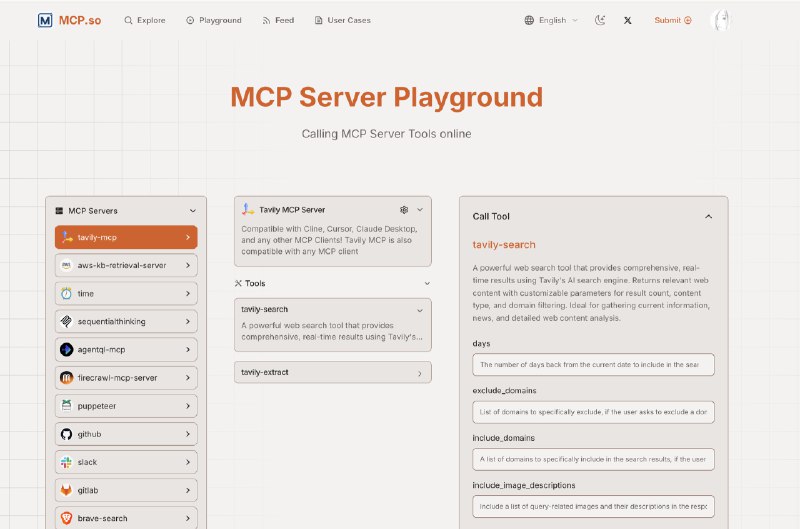This screenshot has width=800, height=529.
Task: Click the tavily-mcp server icon
Action: point(67,237)
